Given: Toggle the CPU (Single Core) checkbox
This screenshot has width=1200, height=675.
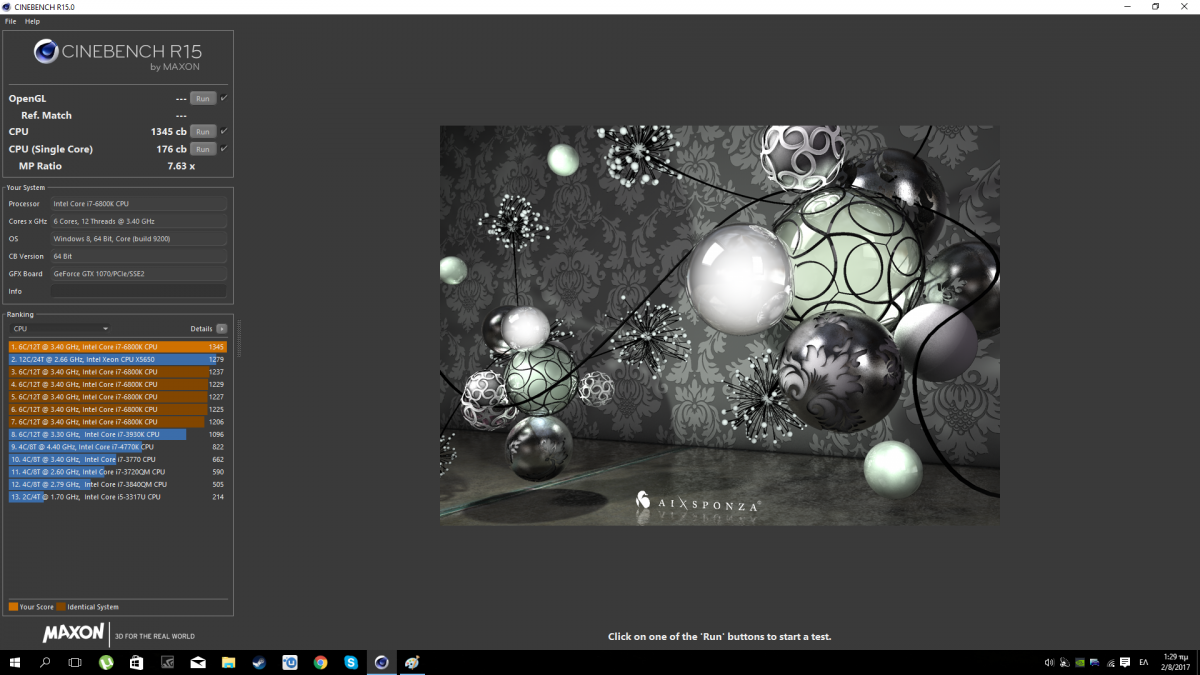Looking at the screenshot, I should point(224,148).
